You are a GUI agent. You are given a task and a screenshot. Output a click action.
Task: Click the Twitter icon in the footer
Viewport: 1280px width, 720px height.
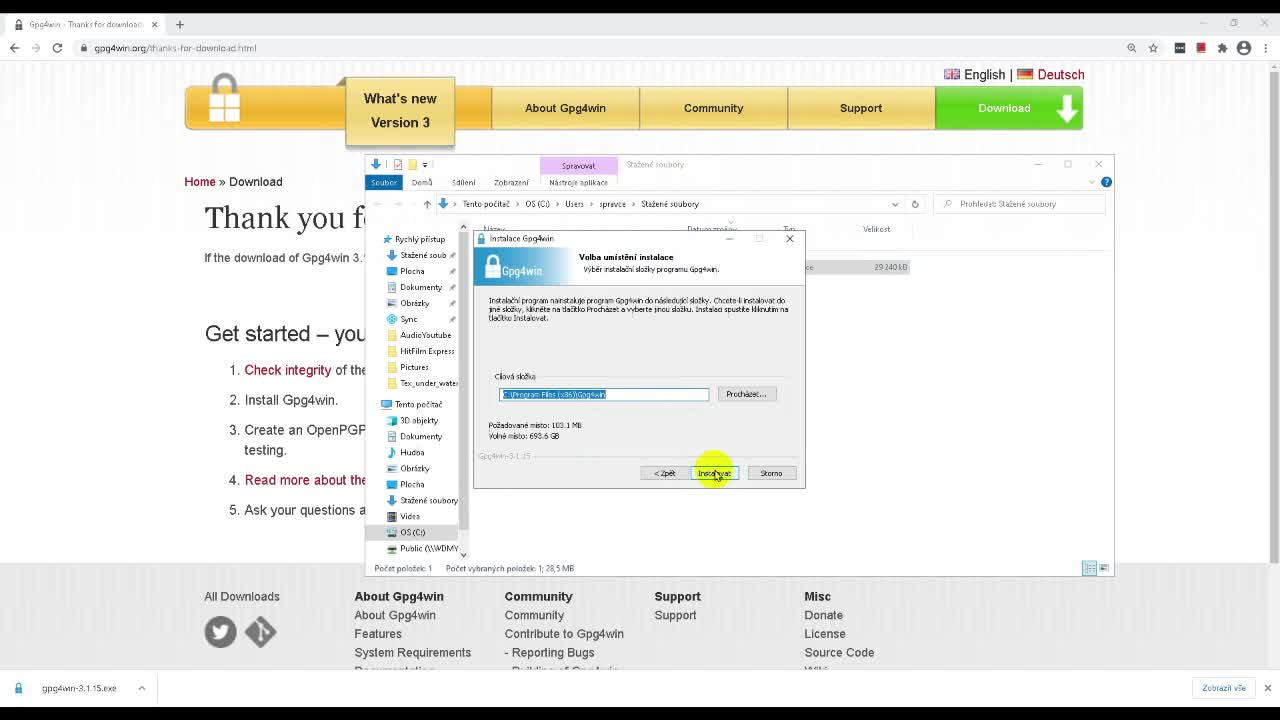[221, 631]
